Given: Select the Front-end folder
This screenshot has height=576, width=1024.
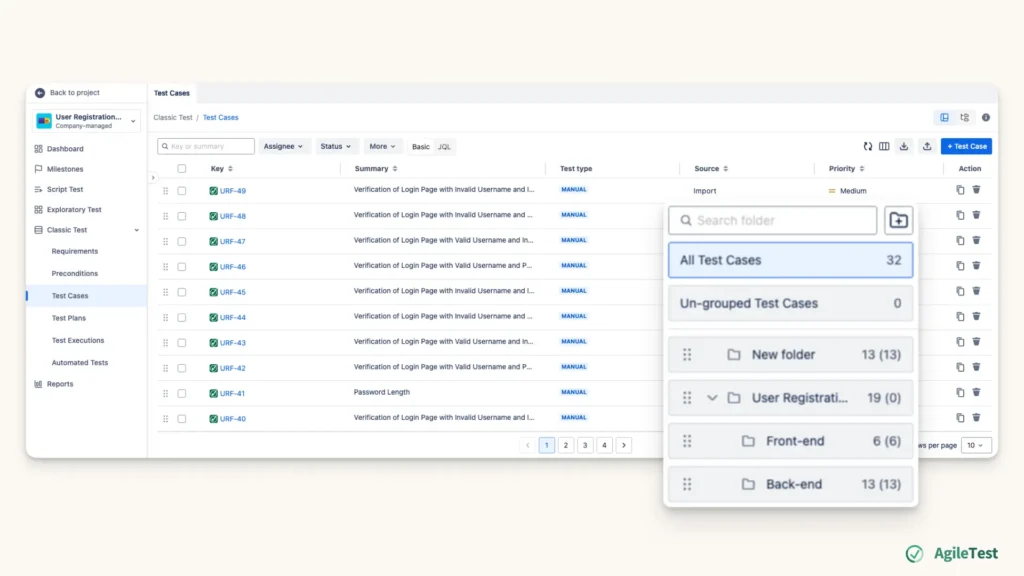Looking at the screenshot, I should point(791,441).
